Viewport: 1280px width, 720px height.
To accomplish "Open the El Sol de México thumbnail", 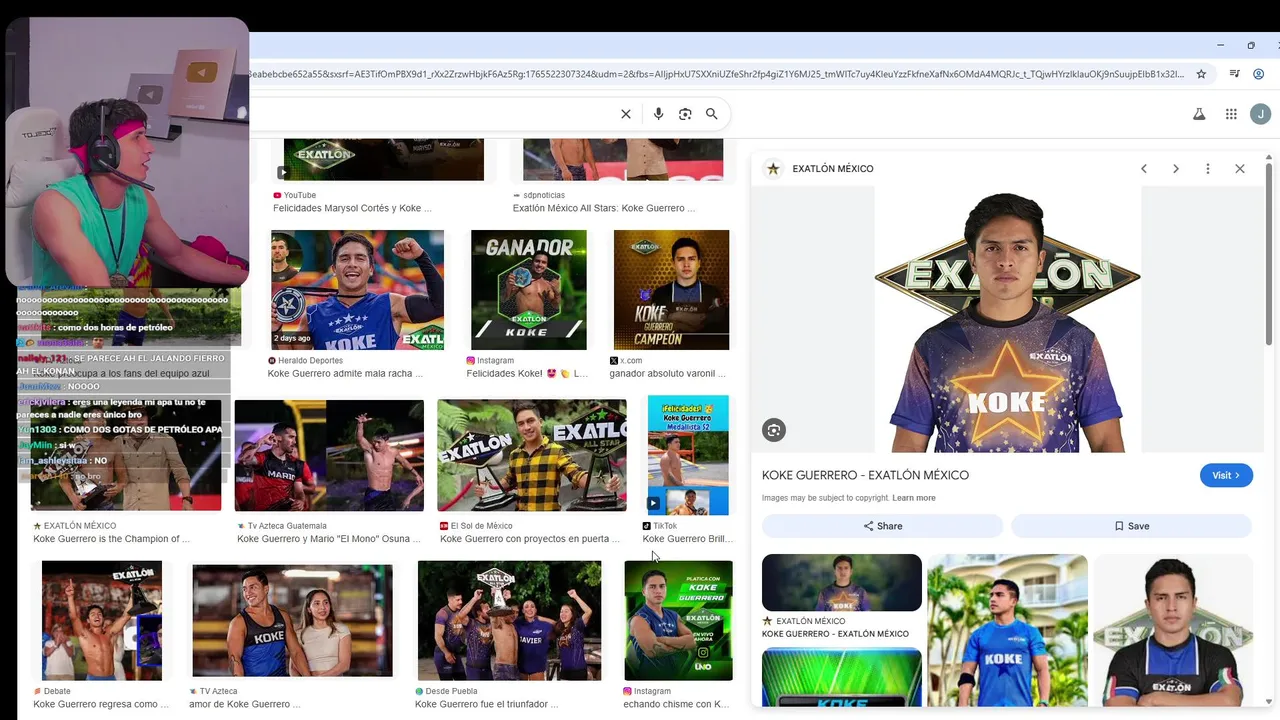I will point(532,455).
